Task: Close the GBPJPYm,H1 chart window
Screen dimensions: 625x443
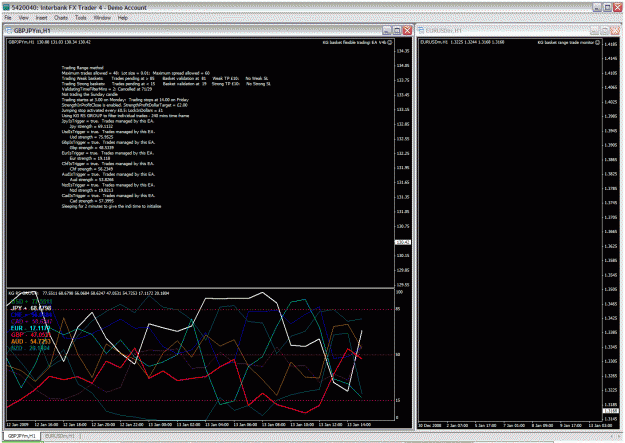Action: 407,30
